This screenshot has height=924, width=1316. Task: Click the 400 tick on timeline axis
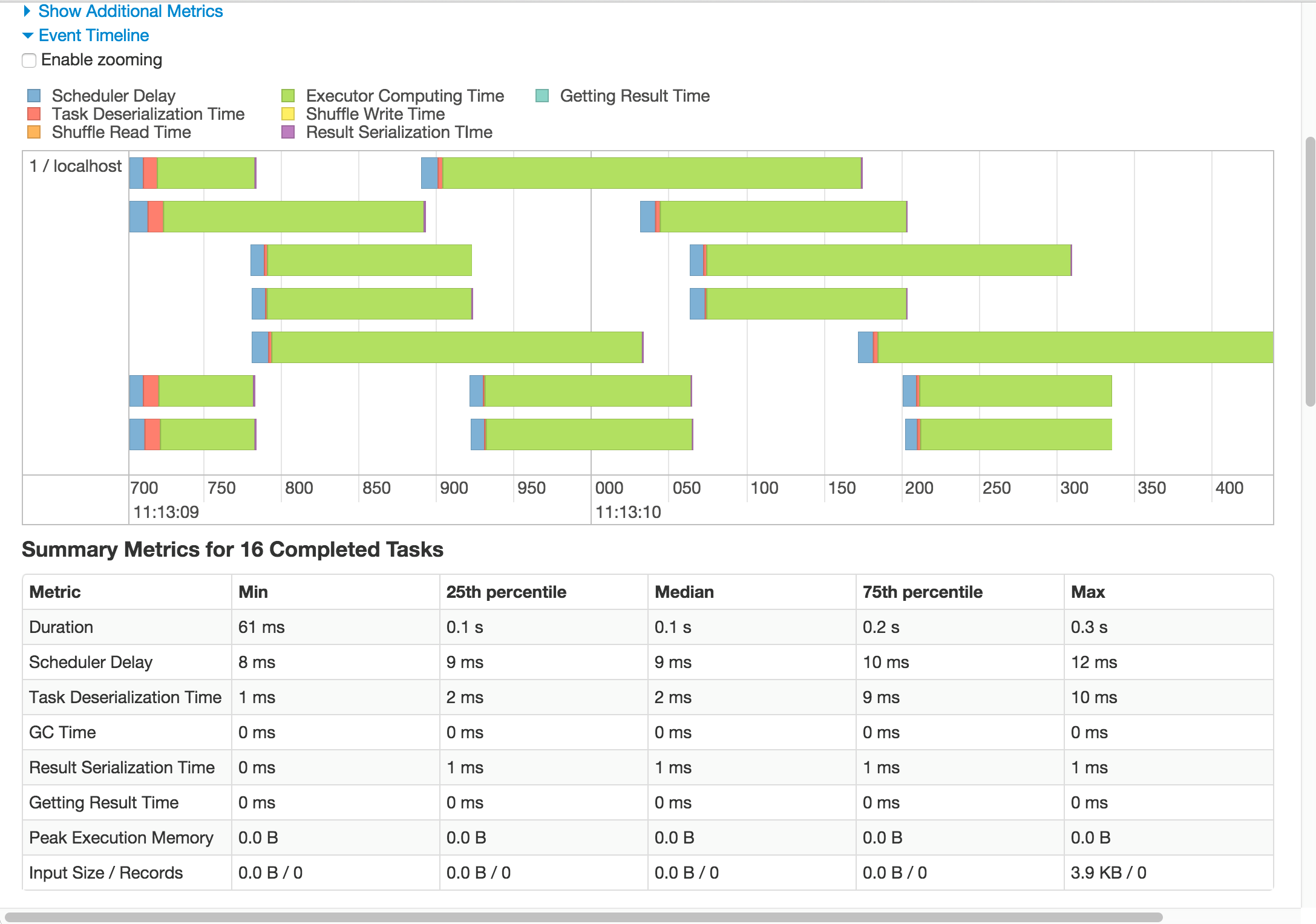point(1229,488)
